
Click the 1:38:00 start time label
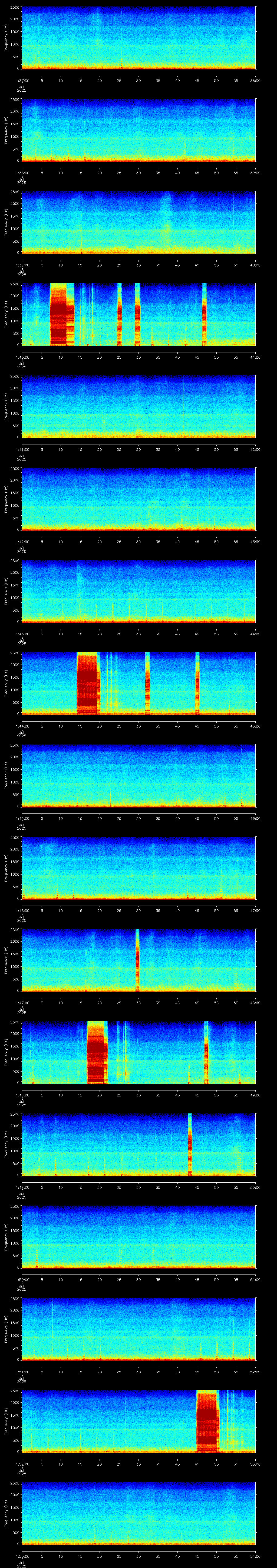coord(22,173)
